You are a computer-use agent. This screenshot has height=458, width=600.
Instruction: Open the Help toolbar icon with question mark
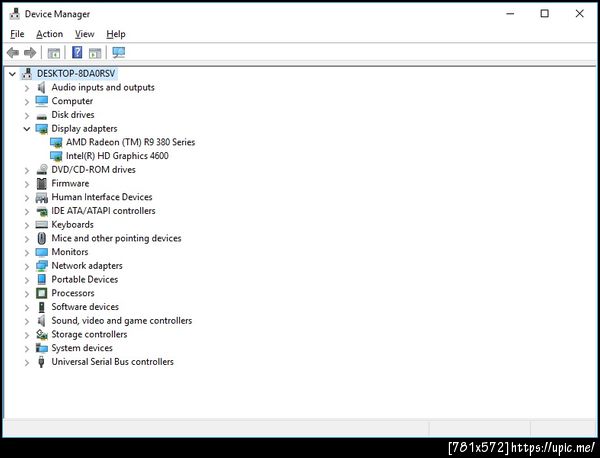[x=77, y=52]
